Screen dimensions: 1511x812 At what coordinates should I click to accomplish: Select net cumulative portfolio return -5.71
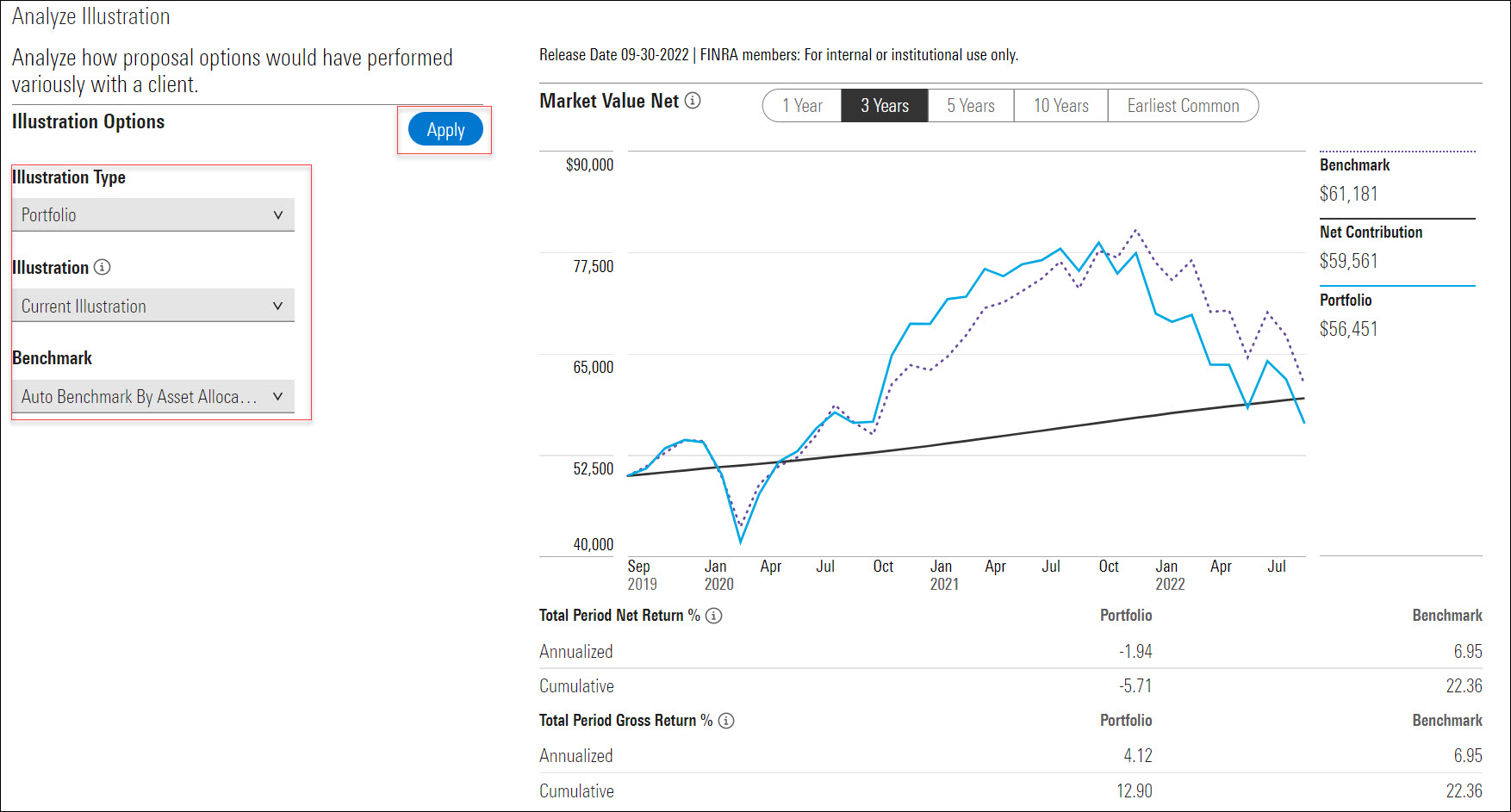coord(1135,686)
